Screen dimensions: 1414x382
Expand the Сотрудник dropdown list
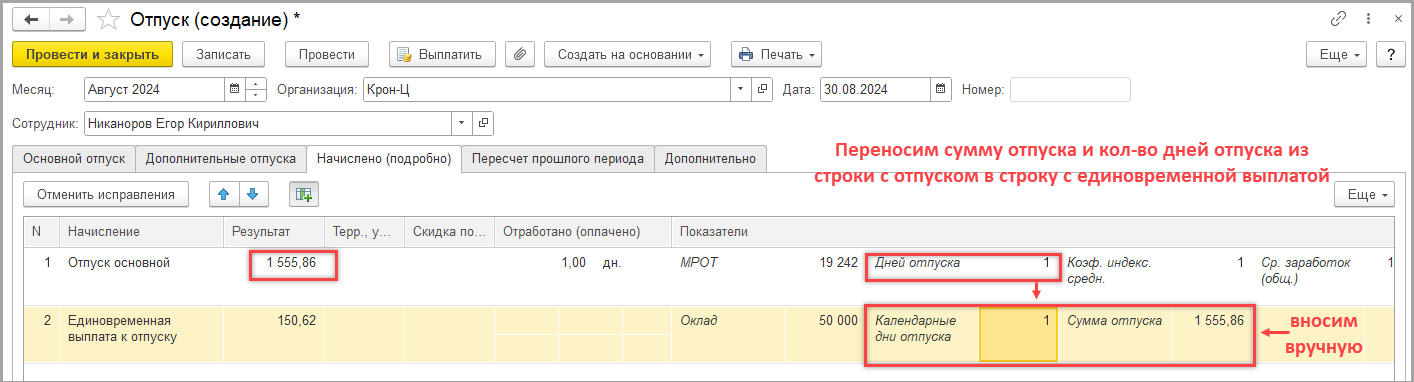[x=462, y=123]
